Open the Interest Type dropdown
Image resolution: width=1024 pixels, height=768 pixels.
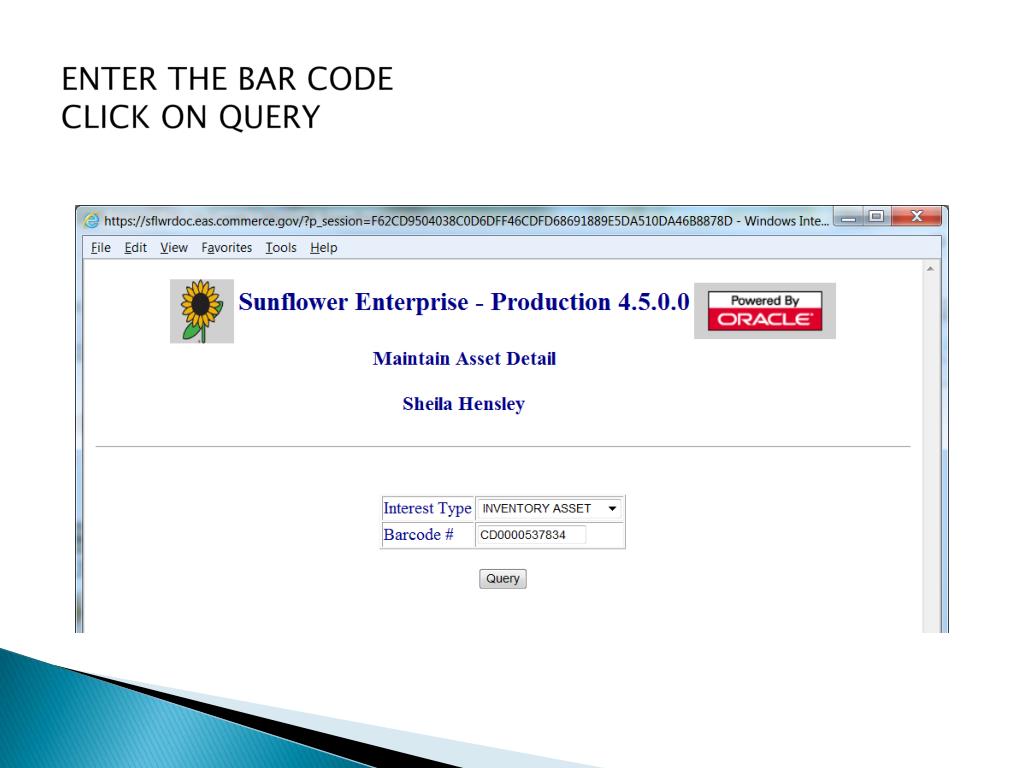pos(549,509)
